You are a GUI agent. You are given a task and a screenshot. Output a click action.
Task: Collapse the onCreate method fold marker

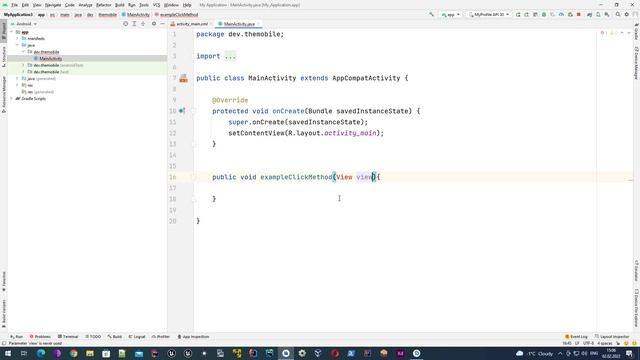point(193,111)
